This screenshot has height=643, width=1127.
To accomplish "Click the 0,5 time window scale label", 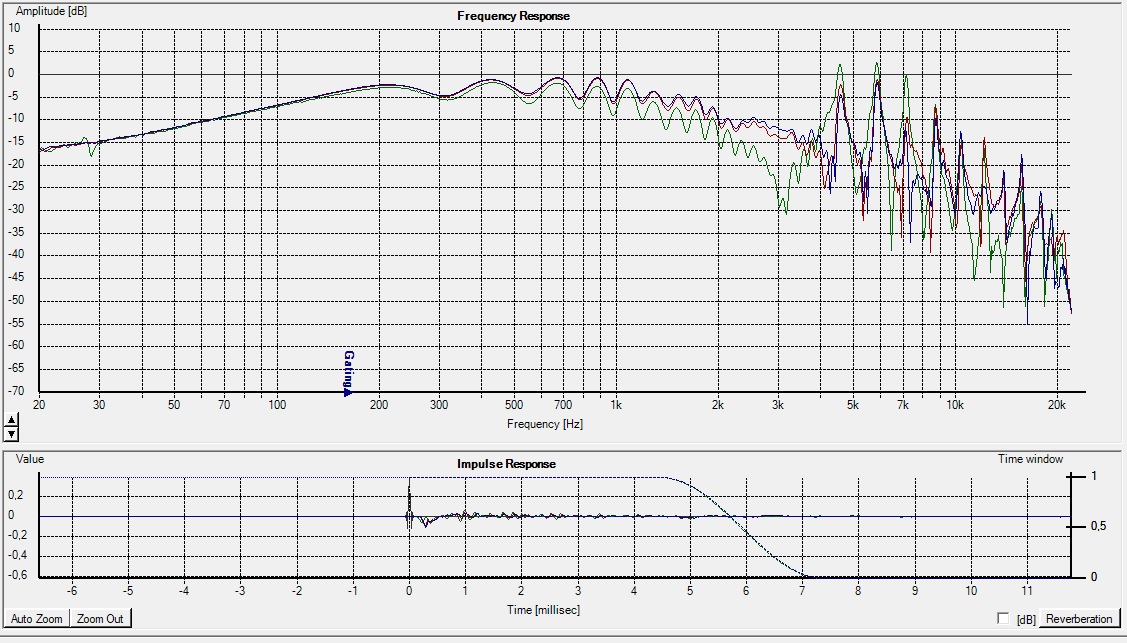I will (1098, 527).
